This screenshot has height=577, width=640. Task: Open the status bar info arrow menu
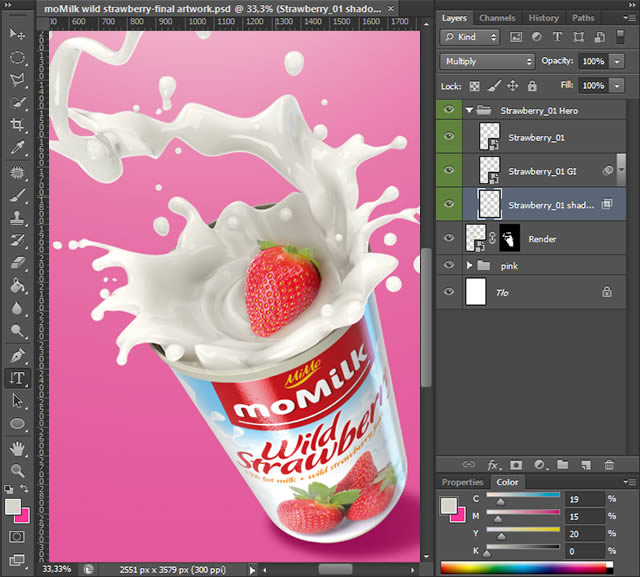point(252,570)
